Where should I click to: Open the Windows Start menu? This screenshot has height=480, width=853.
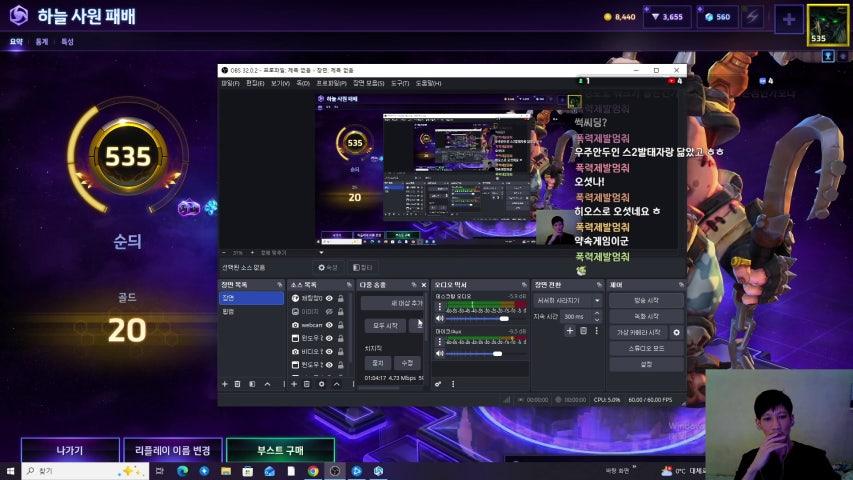(10, 471)
